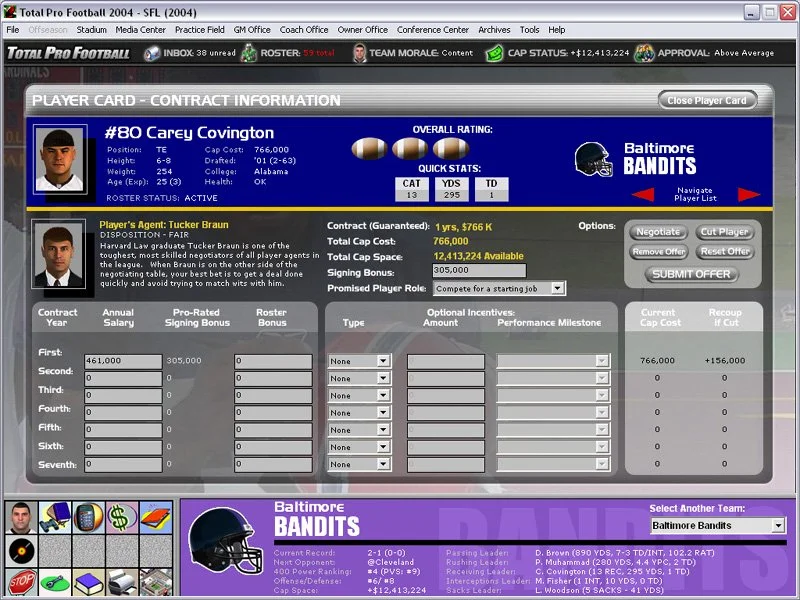Select the wrench tool icon

(x=53, y=583)
